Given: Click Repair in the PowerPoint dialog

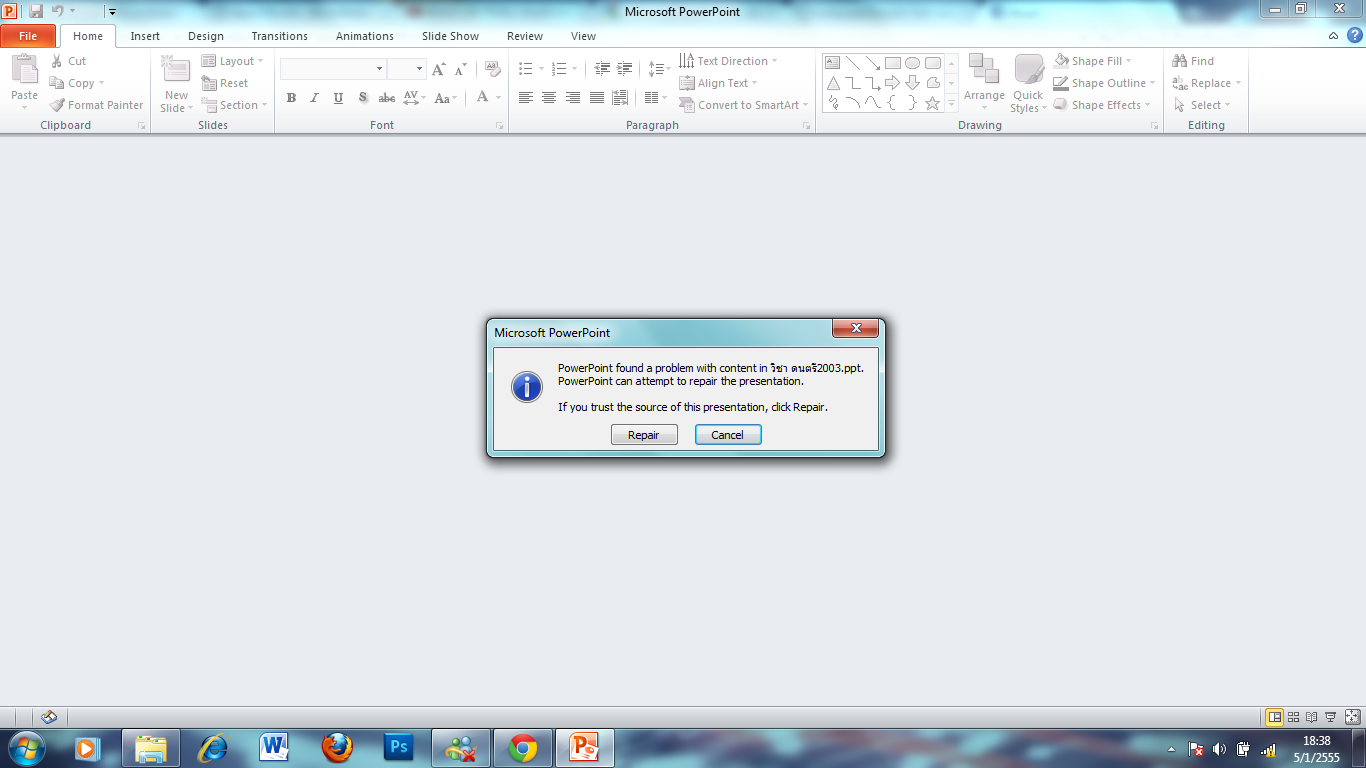Looking at the screenshot, I should tap(644, 434).
